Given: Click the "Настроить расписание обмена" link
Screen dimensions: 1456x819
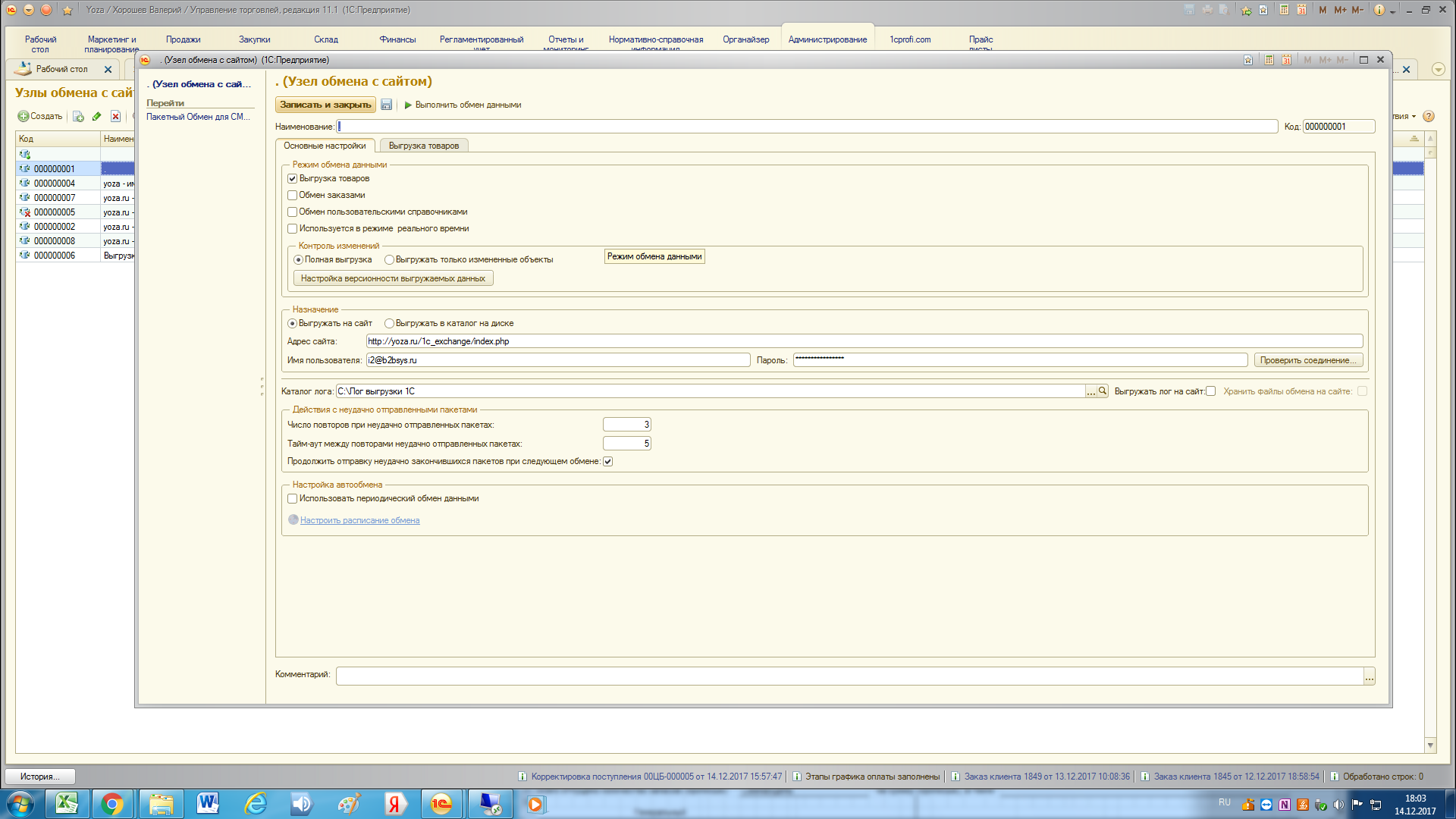Looking at the screenshot, I should [359, 520].
